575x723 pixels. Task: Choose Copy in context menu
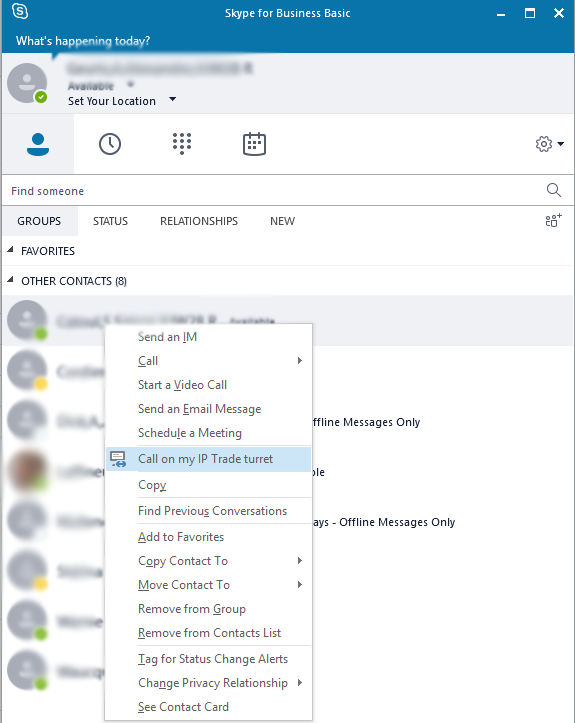pyautogui.click(x=208, y=485)
